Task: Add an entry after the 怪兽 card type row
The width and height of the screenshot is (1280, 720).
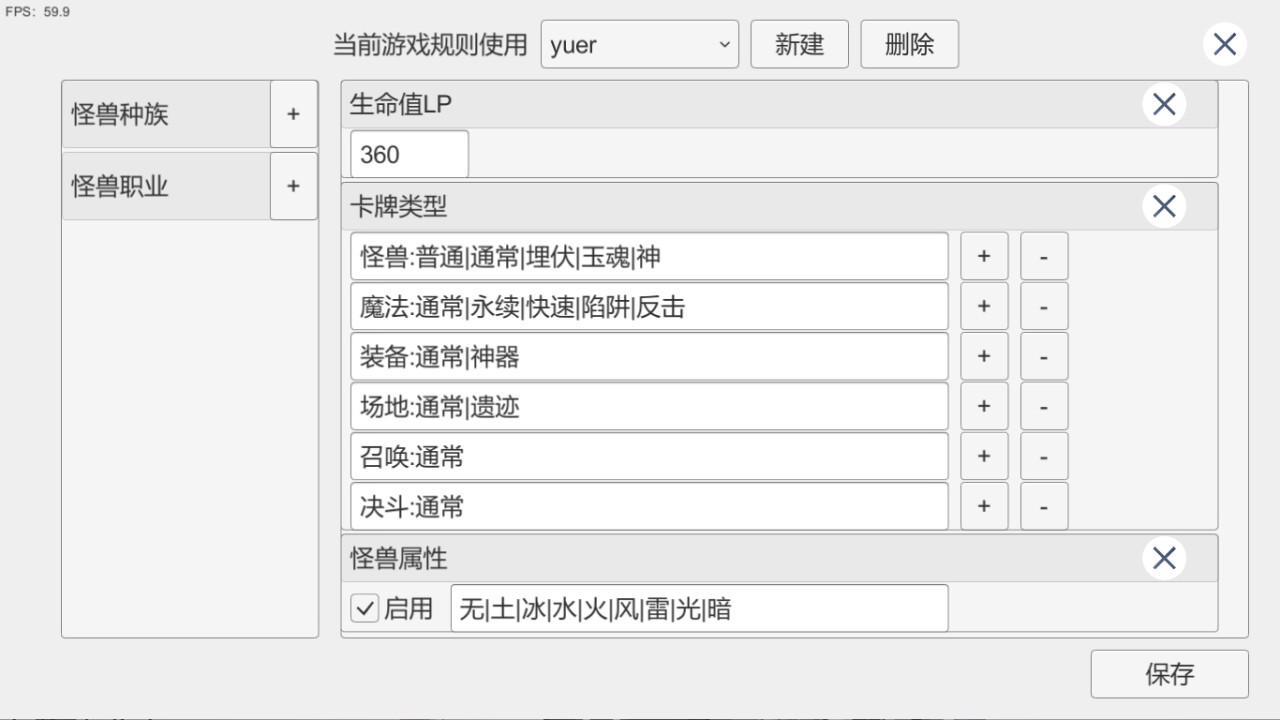Action: point(984,256)
